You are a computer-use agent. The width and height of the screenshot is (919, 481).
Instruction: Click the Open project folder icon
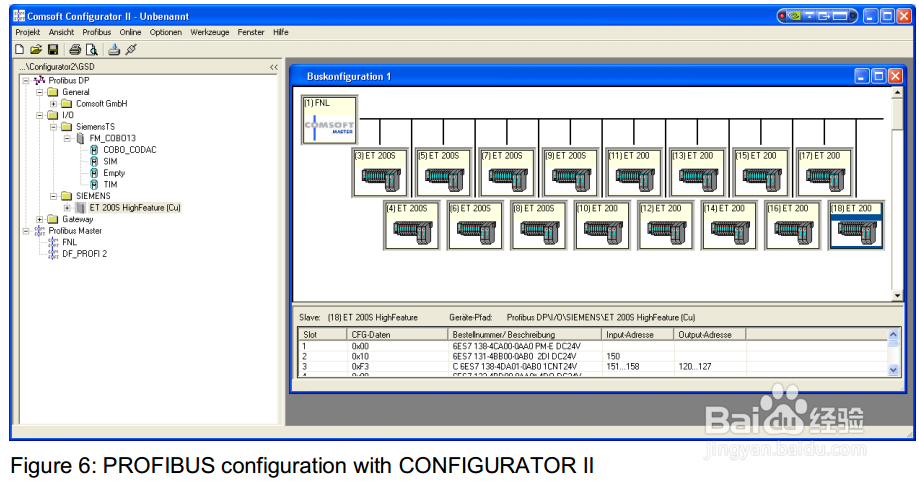tap(36, 50)
